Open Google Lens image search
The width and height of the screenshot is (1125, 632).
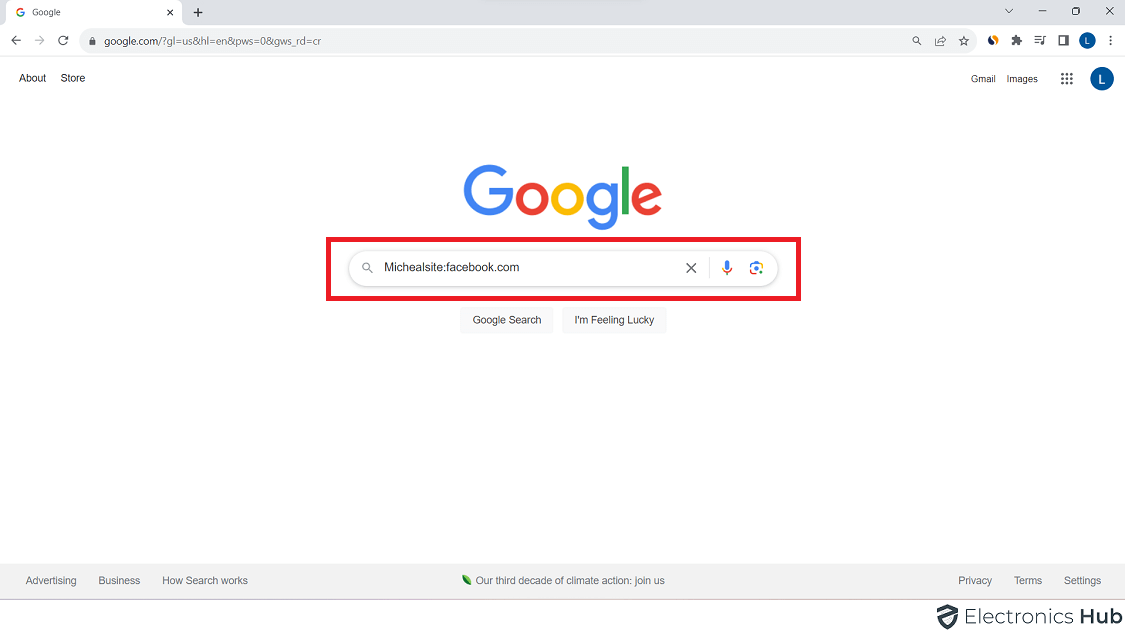(x=756, y=268)
